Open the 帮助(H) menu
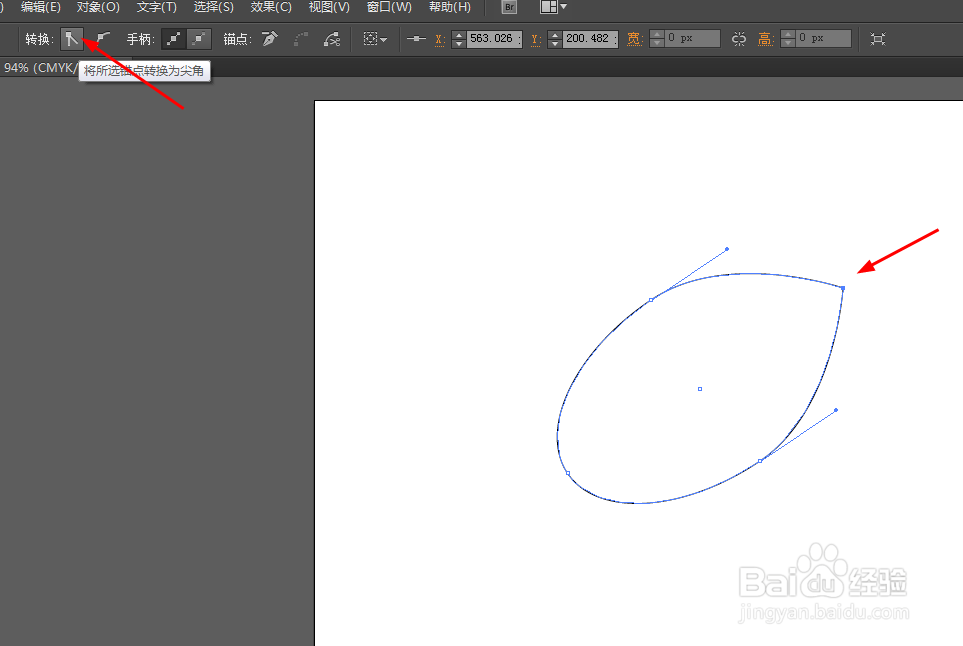Image resolution: width=963 pixels, height=646 pixels. [x=450, y=7]
